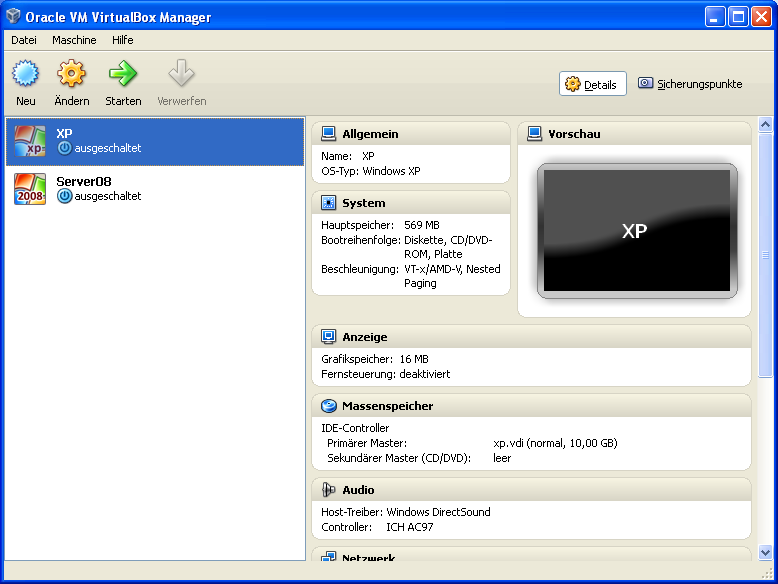Maximize the VirtualBox Manager window
Image resolution: width=778 pixels, height=584 pixels.
pyautogui.click(x=738, y=16)
